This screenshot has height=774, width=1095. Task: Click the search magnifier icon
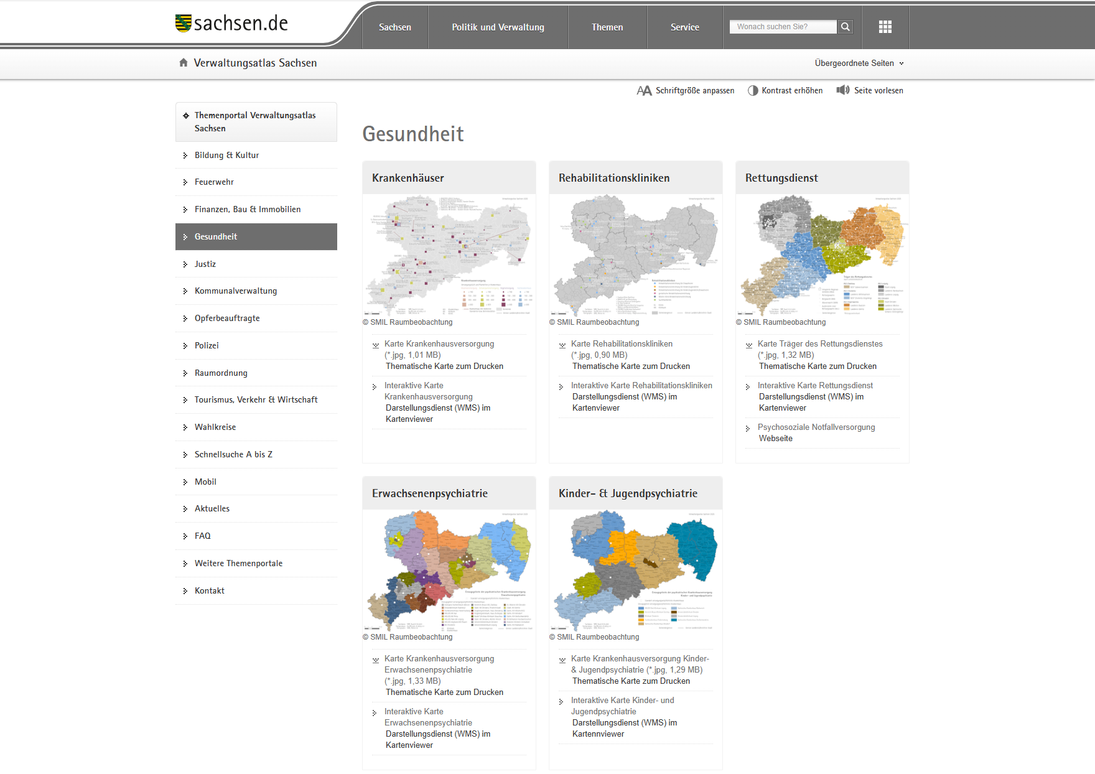tap(845, 26)
